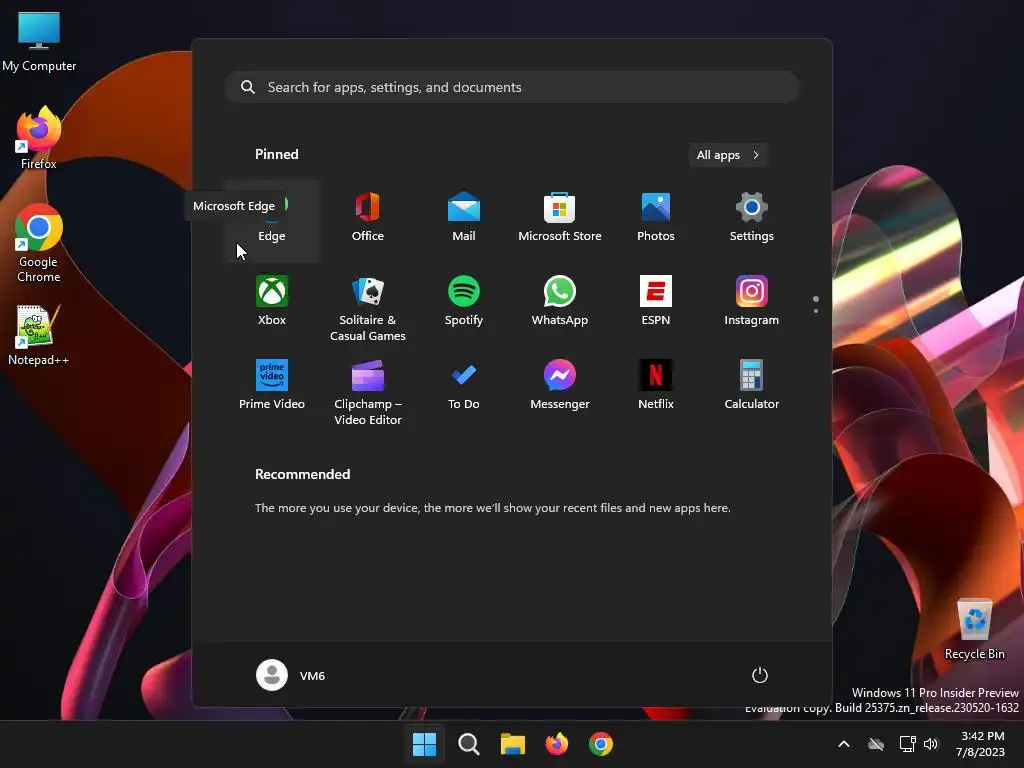Viewport: 1024px width, 768px height.
Task: Click the power button in Start menu
Action: click(x=760, y=675)
